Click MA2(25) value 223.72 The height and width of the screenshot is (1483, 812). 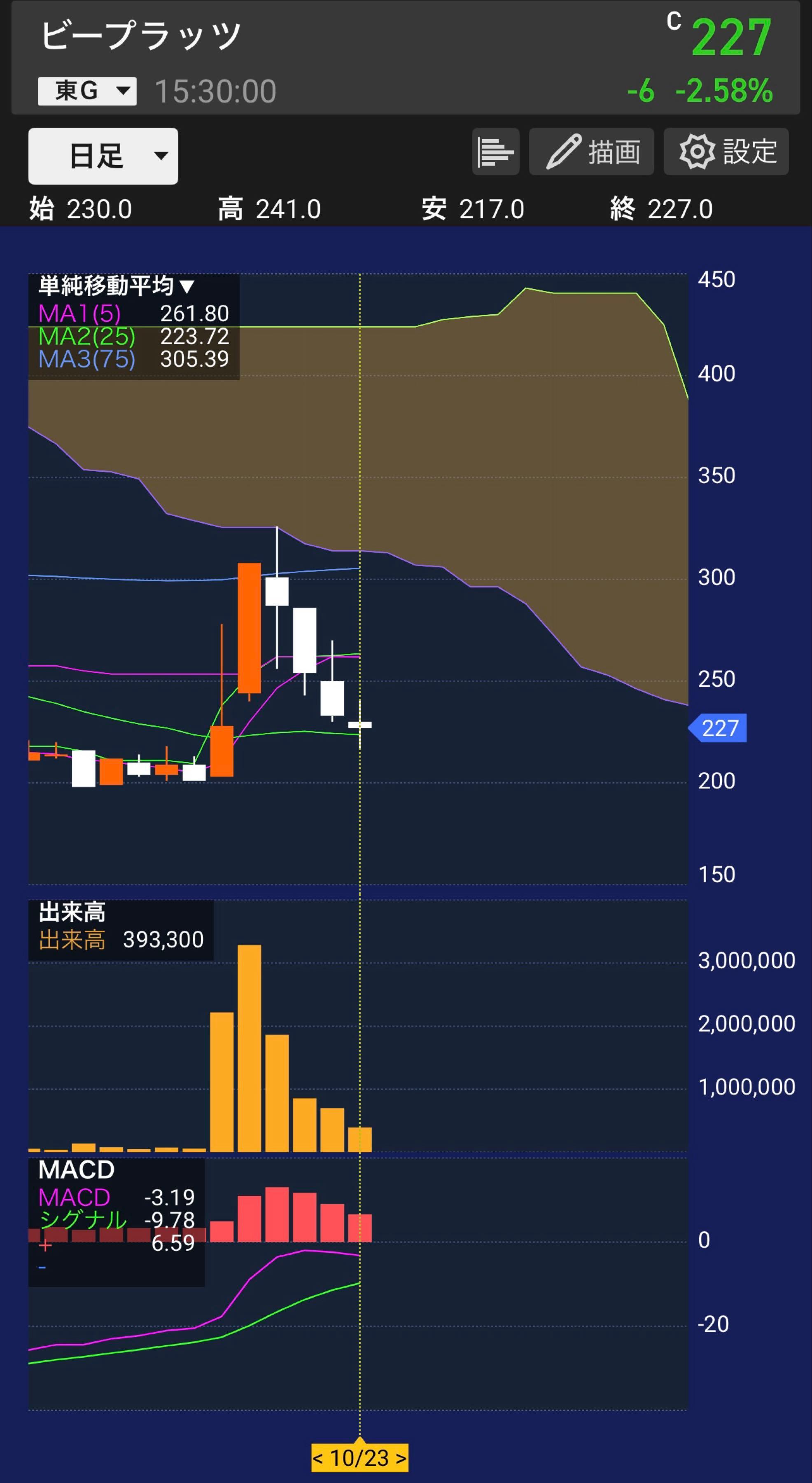tap(194, 336)
